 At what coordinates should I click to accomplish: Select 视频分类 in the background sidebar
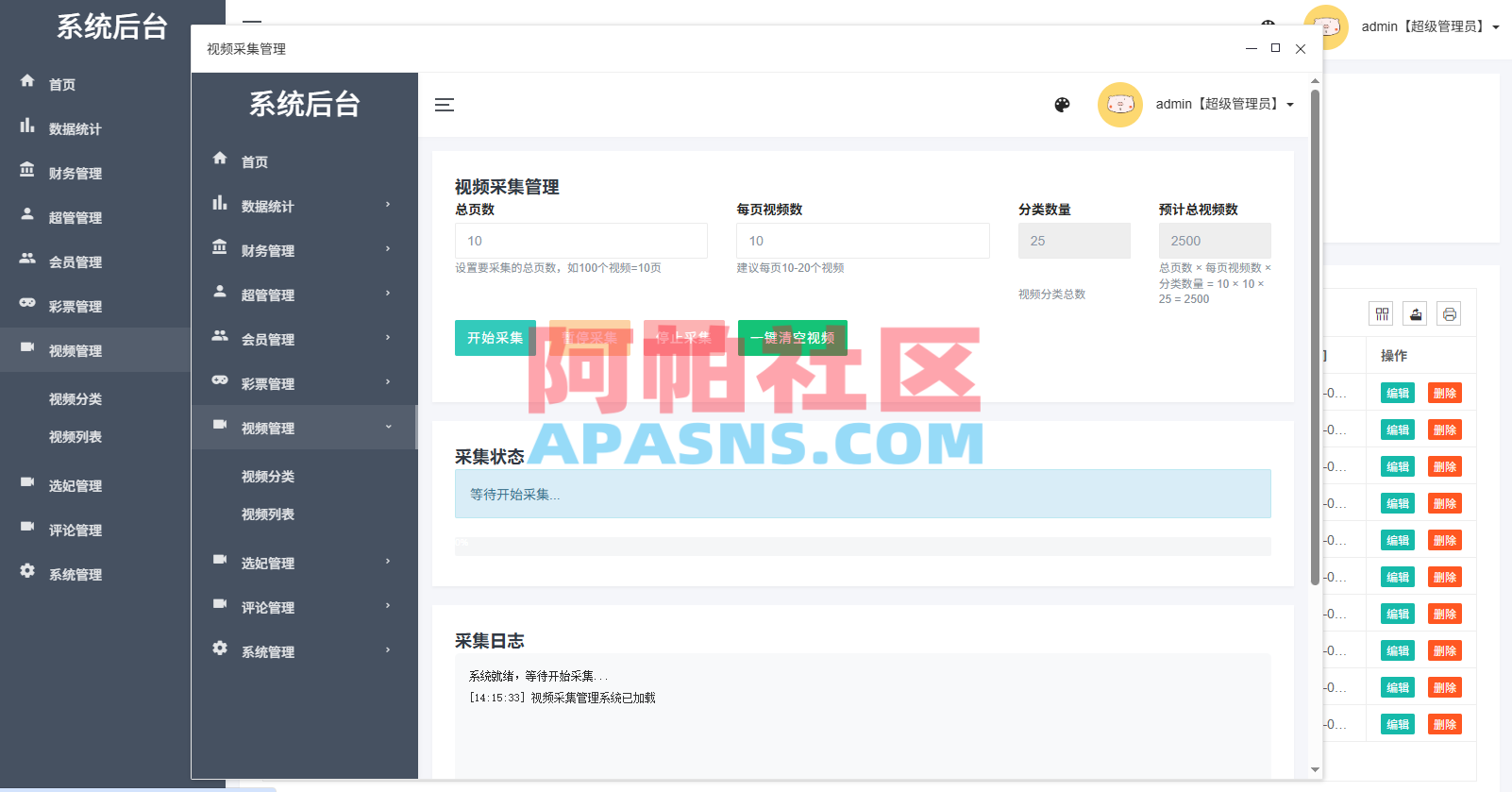[76, 399]
